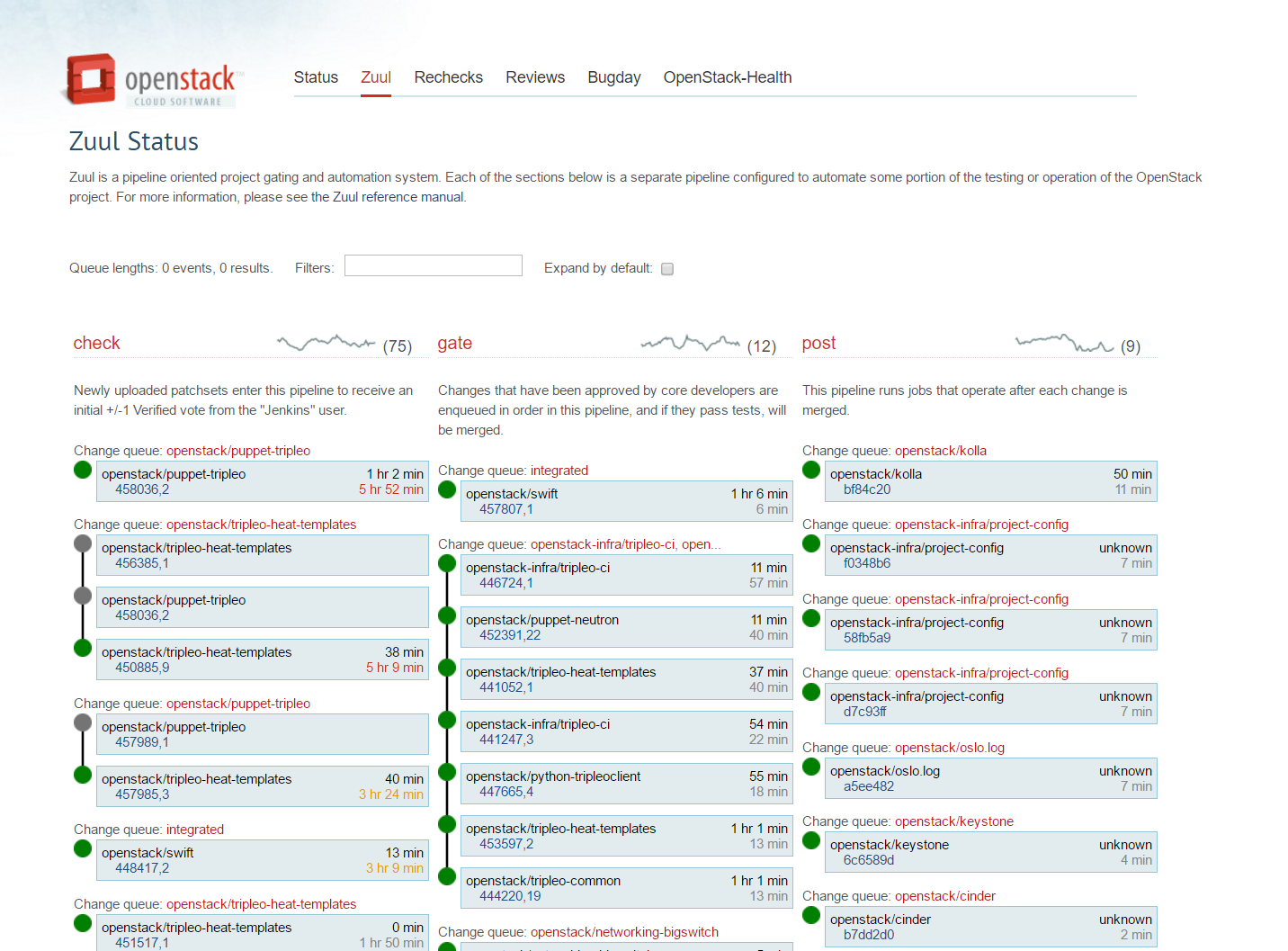1288x951 pixels.
Task: Switch to the Bugday tab
Action: pyautogui.click(x=614, y=77)
